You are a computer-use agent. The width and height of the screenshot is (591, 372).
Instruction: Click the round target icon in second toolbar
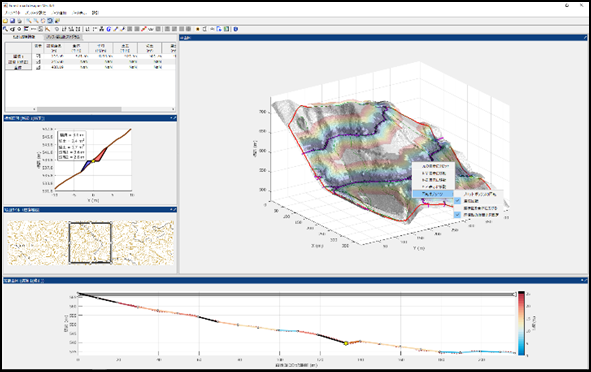pos(19,29)
